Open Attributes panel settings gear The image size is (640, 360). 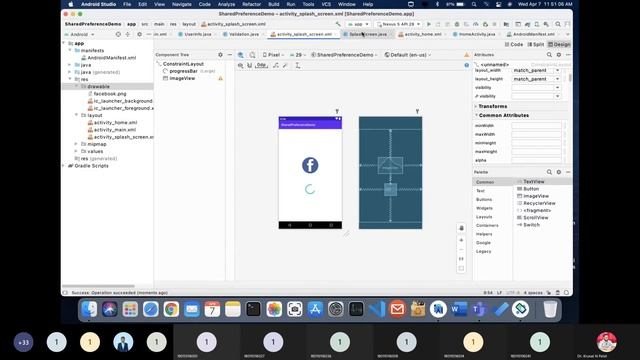coord(559,55)
